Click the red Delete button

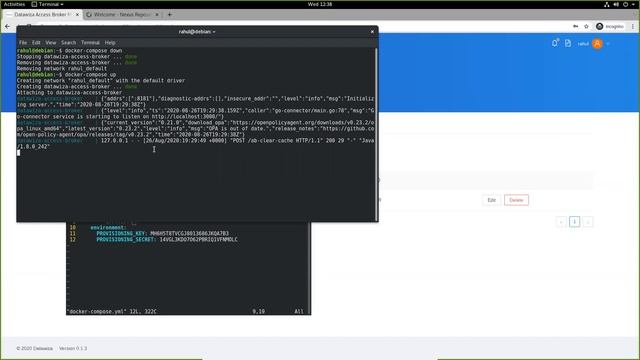tap(516, 200)
